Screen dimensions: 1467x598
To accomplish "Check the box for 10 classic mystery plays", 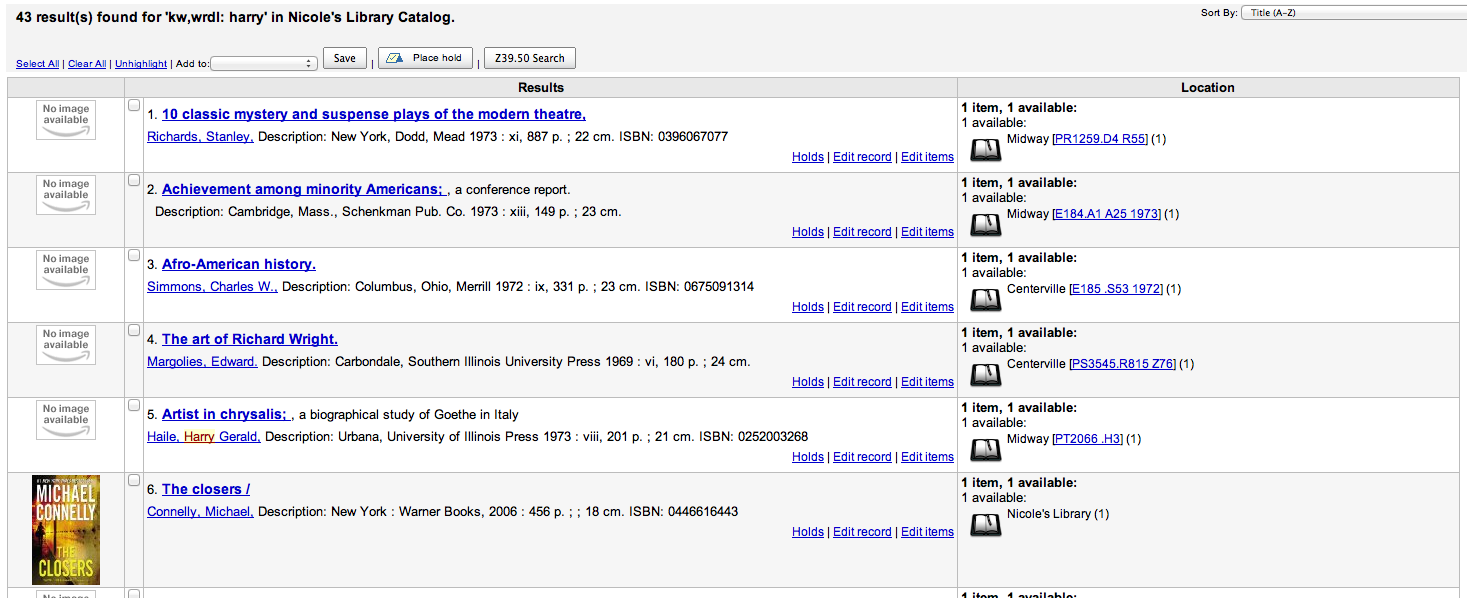I will (x=134, y=105).
